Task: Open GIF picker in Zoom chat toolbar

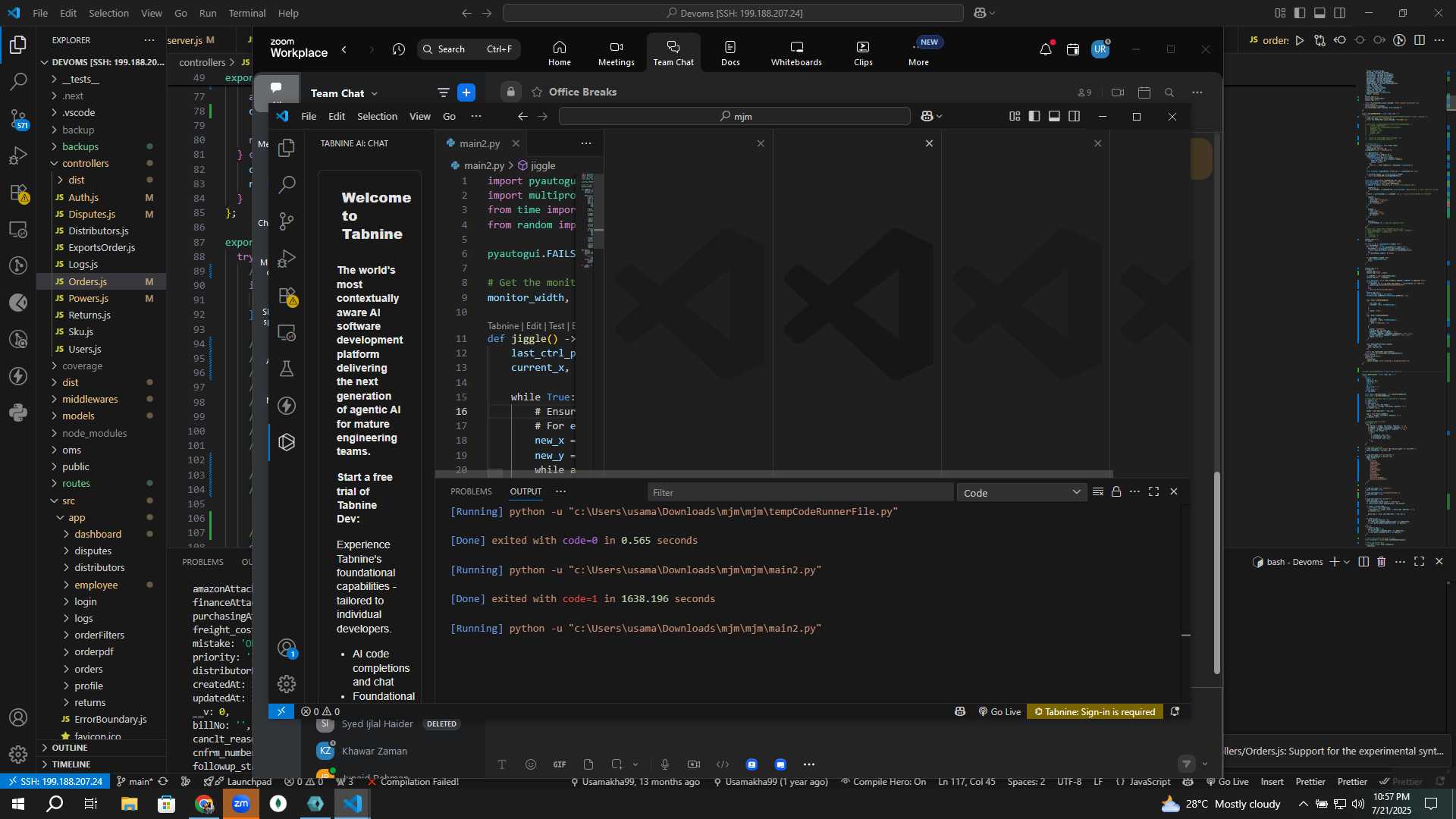Action: pyautogui.click(x=560, y=764)
